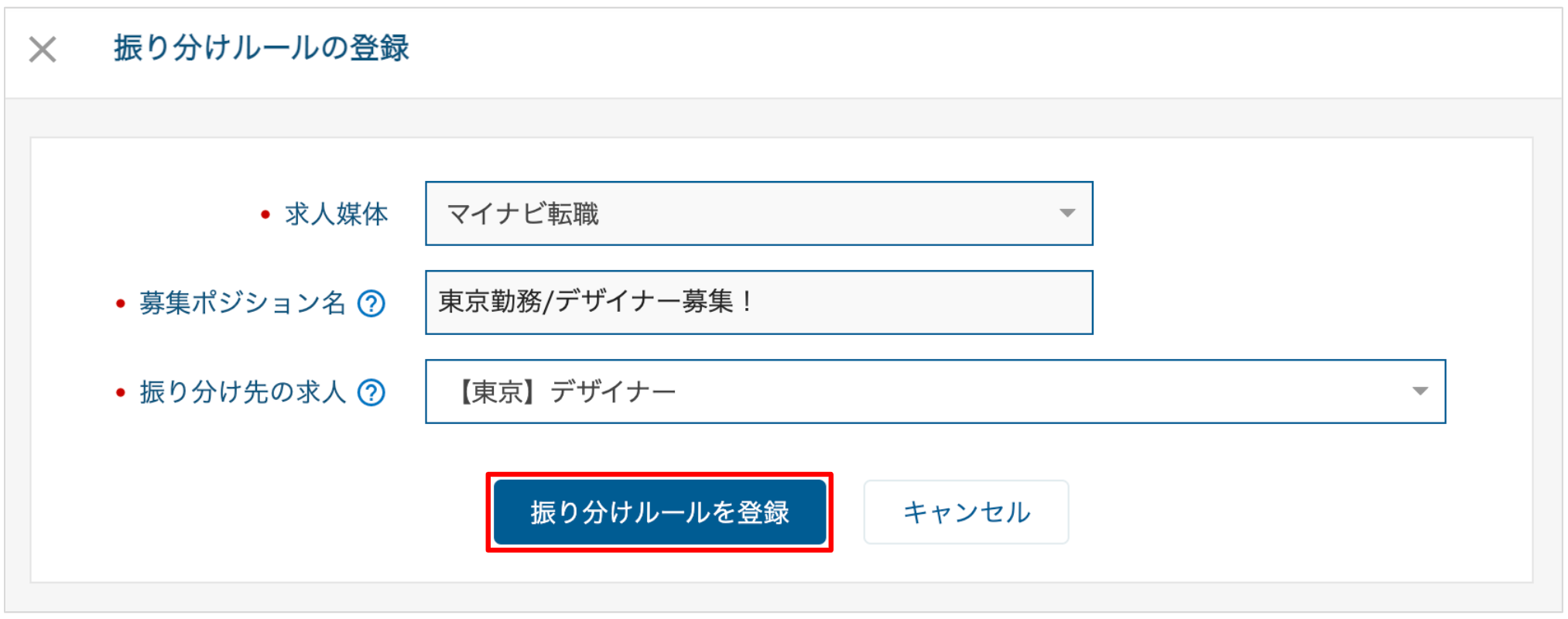The image size is (1568, 619).
Task: Open the 【東京】デザイナー combo box
Action: 936,392
